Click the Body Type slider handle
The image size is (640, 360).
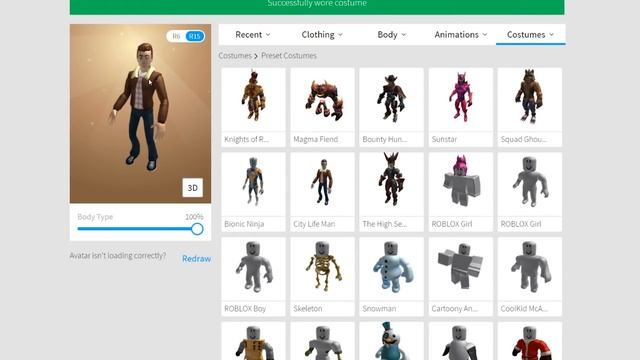tap(197, 229)
